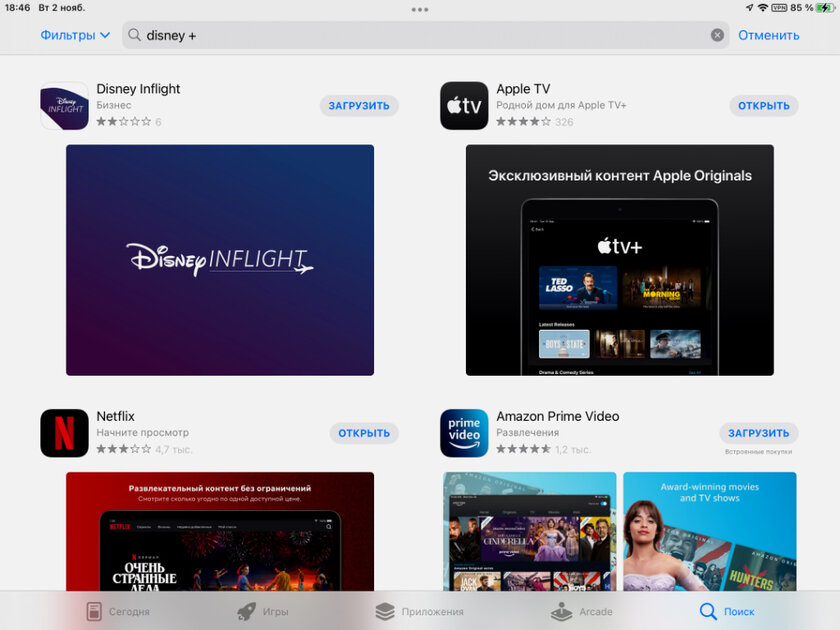This screenshot has height=630, width=840.
Task: Tap the Wi-Fi icon in status bar
Action: pos(762,8)
